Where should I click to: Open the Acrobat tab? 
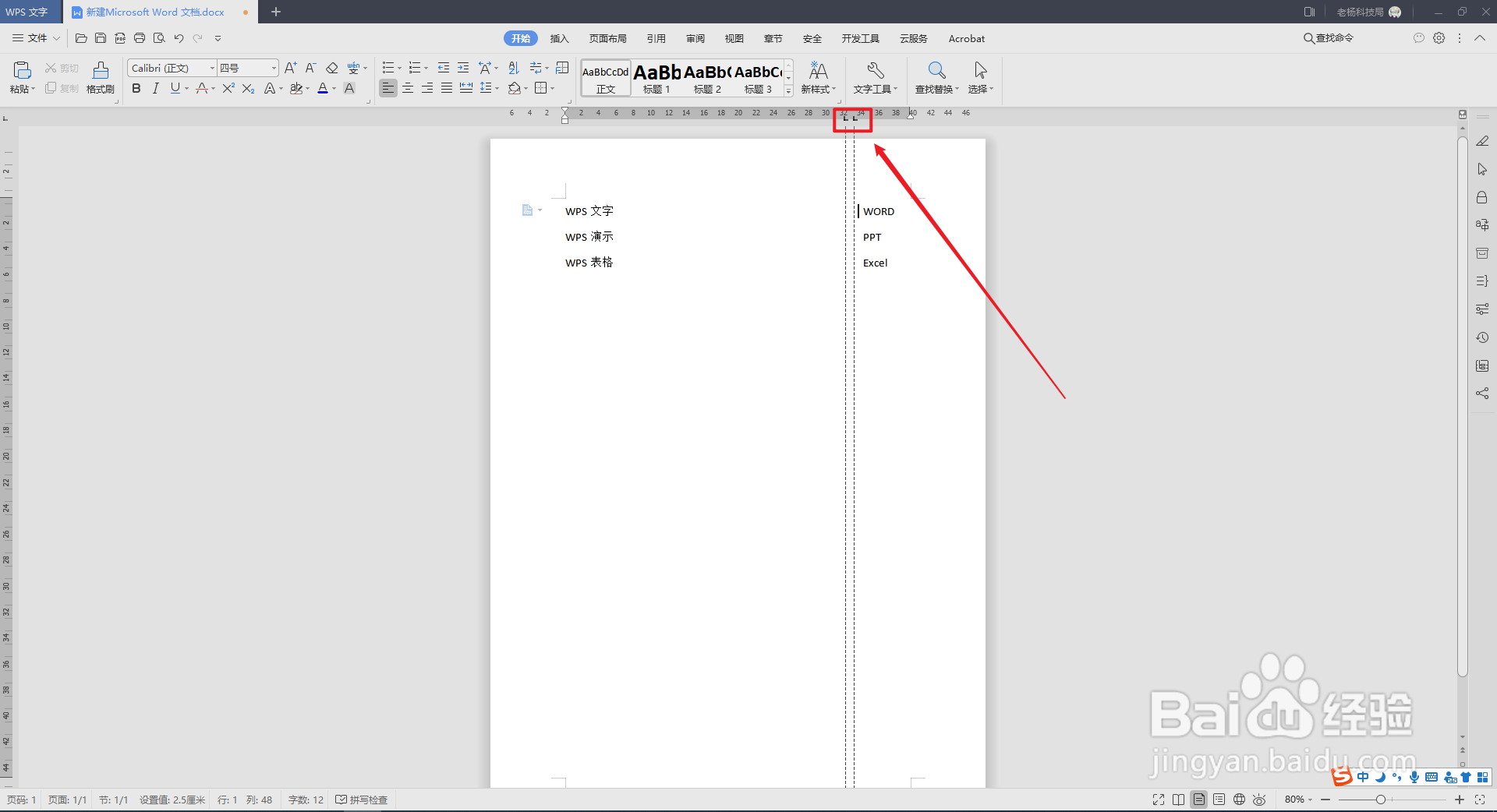click(x=966, y=38)
